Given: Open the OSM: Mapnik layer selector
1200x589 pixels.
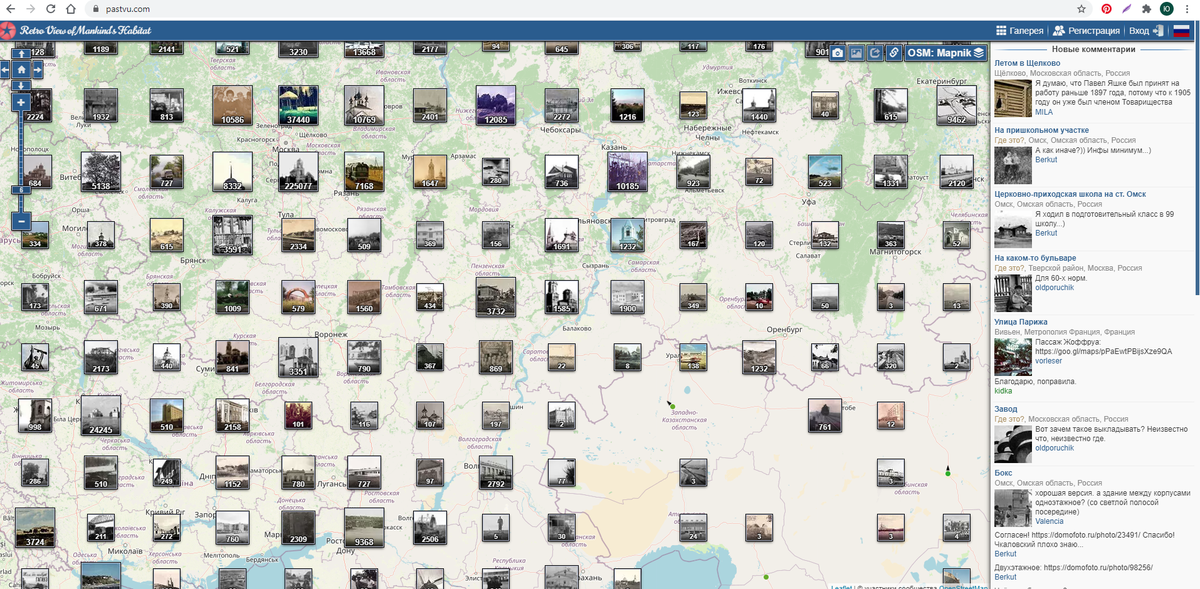Looking at the screenshot, I should tap(946, 53).
